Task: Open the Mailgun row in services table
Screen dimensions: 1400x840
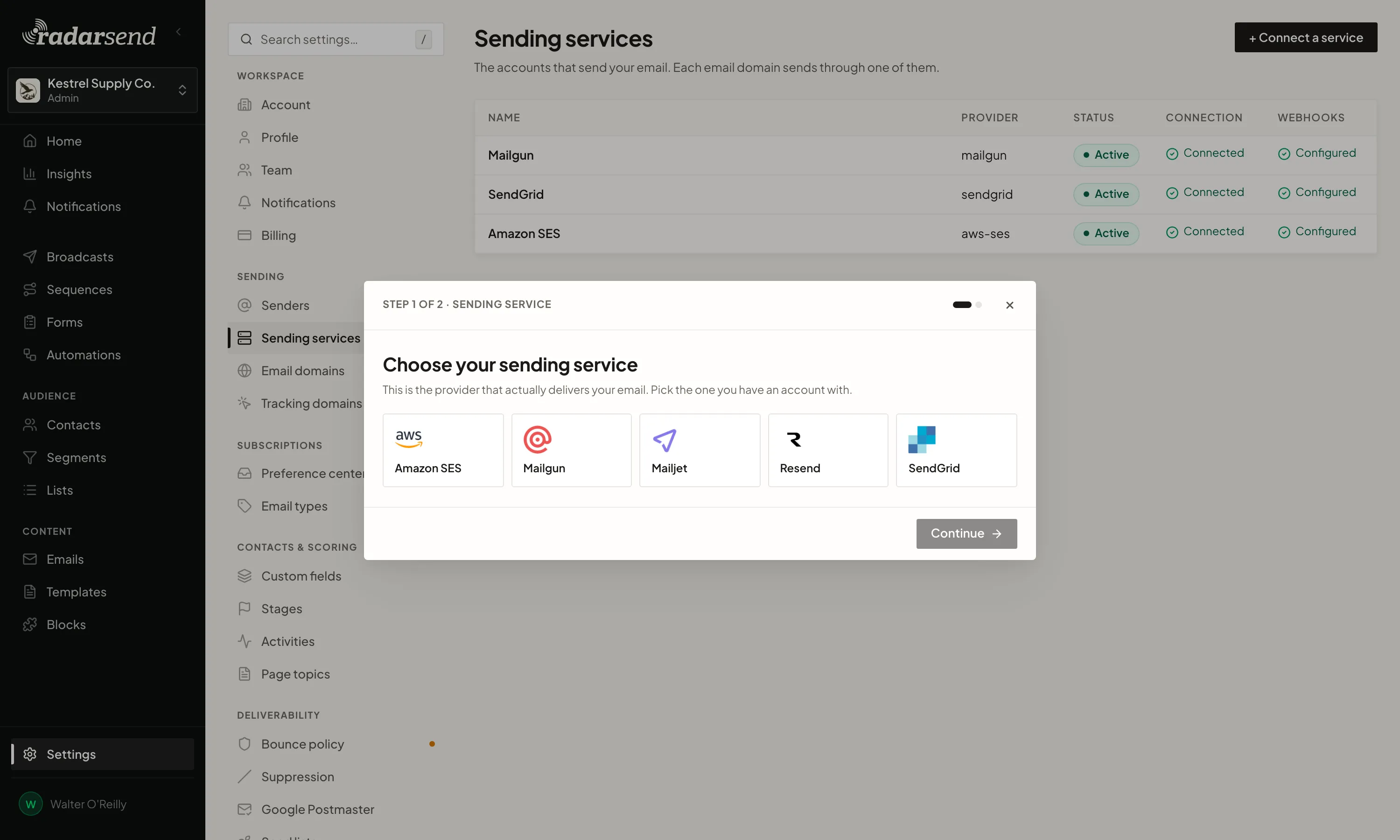Action: point(925,155)
